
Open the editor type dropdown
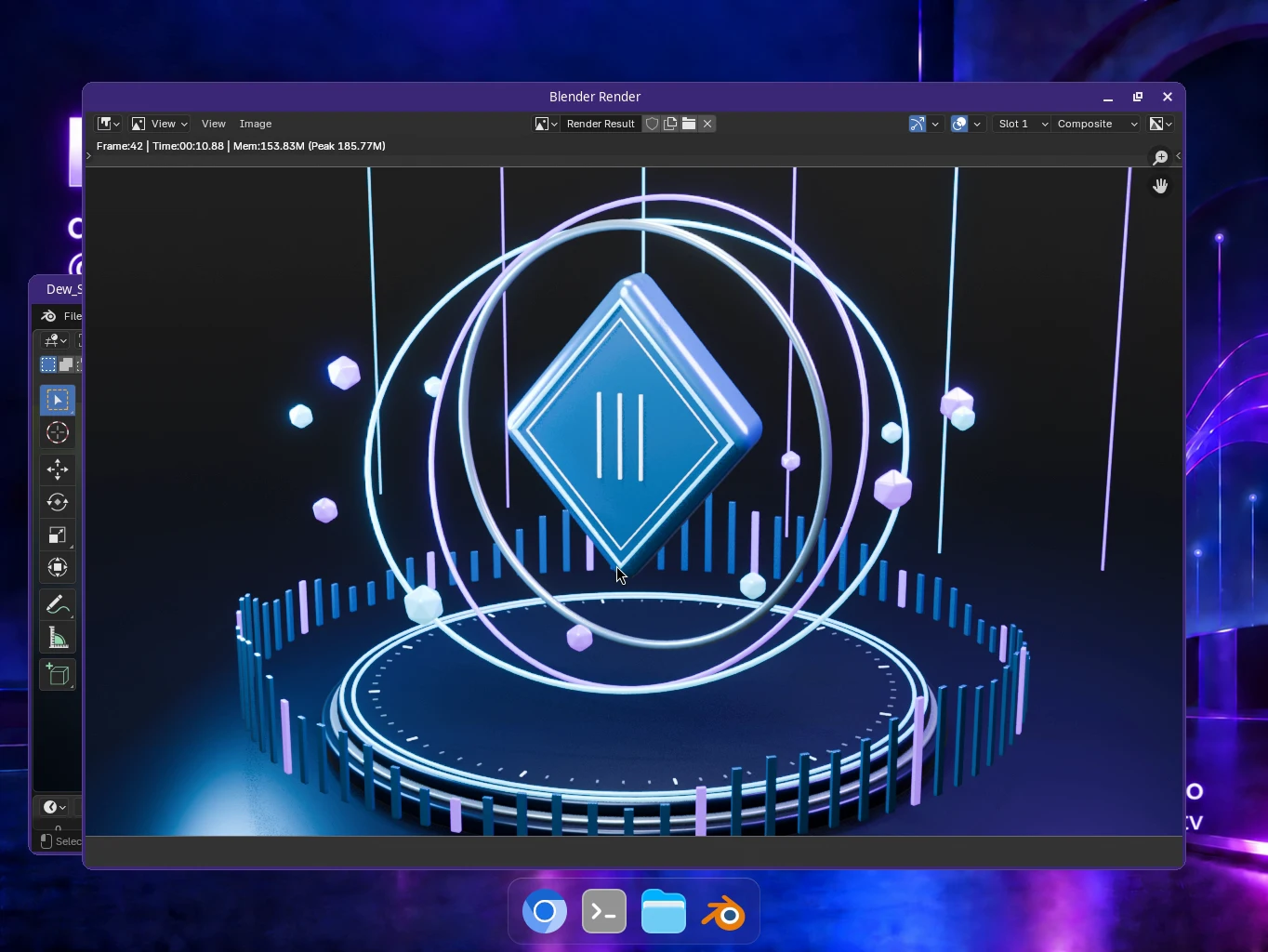[109, 124]
